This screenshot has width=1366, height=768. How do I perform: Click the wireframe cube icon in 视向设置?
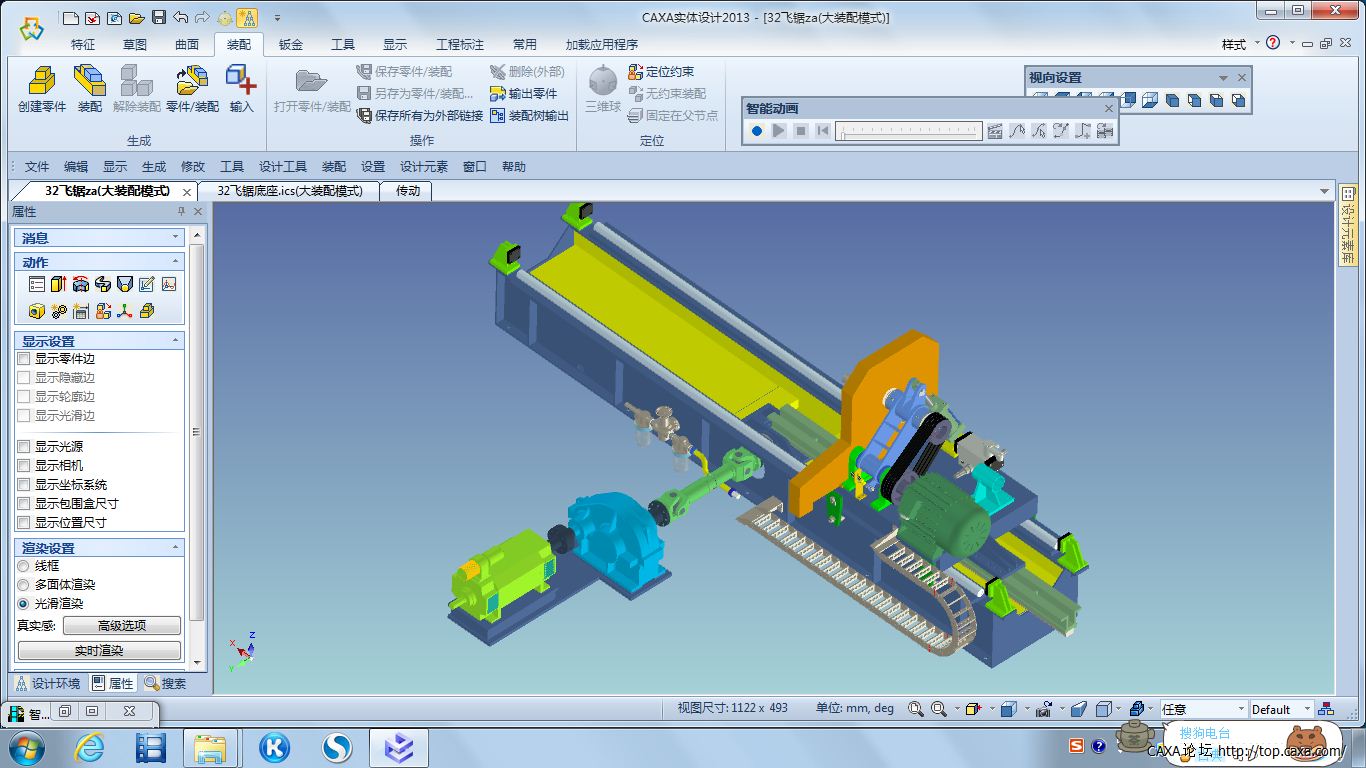[x=1150, y=100]
